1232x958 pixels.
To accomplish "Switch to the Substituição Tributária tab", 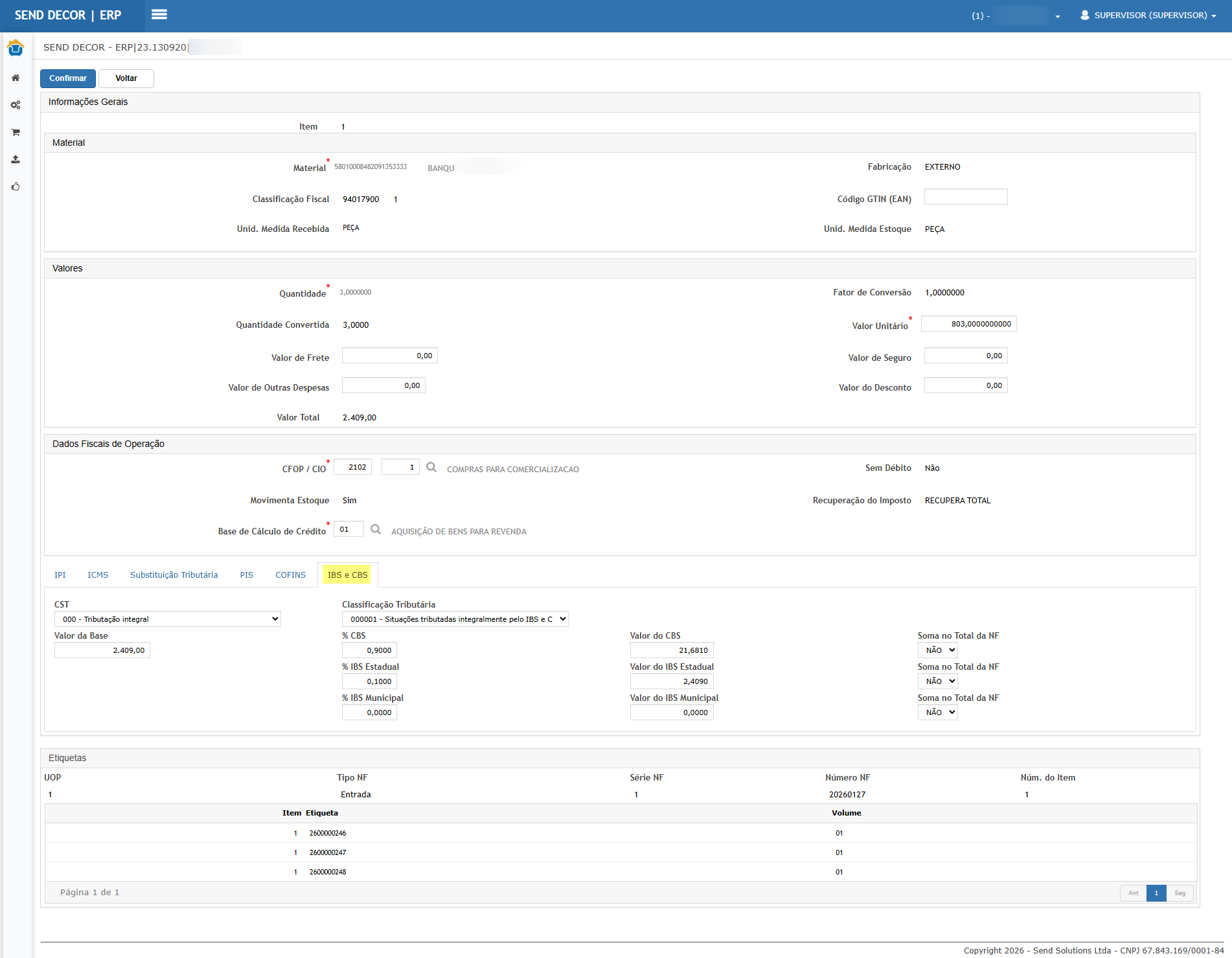I will tap(174, 575).
